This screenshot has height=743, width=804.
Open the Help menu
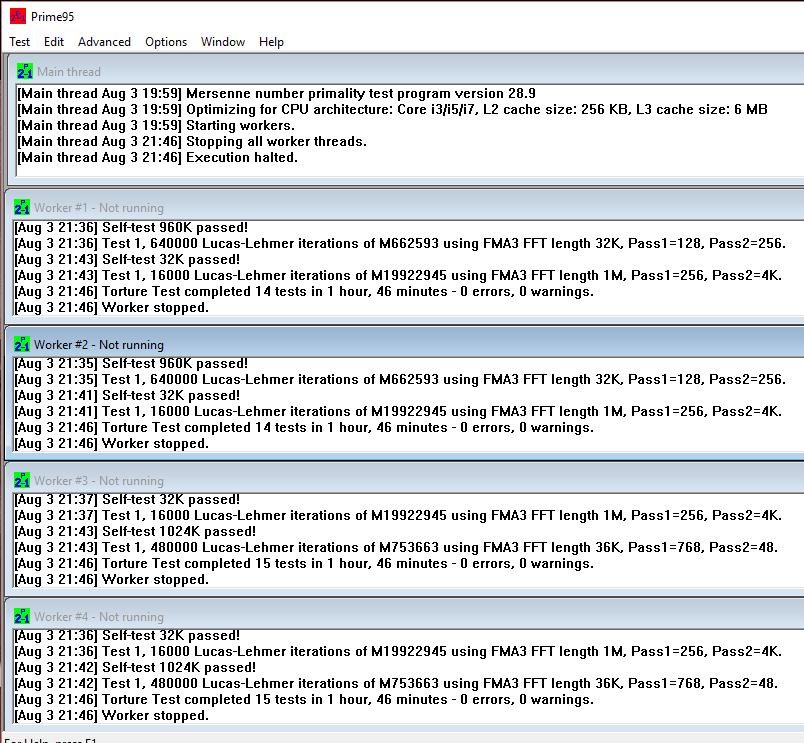[271, 42]
